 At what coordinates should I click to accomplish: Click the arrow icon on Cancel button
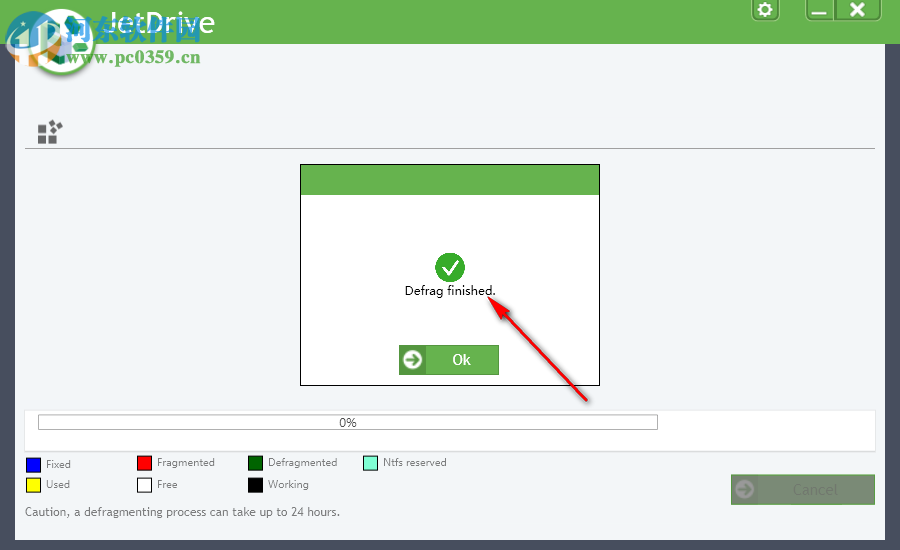[x=745, y=490]
